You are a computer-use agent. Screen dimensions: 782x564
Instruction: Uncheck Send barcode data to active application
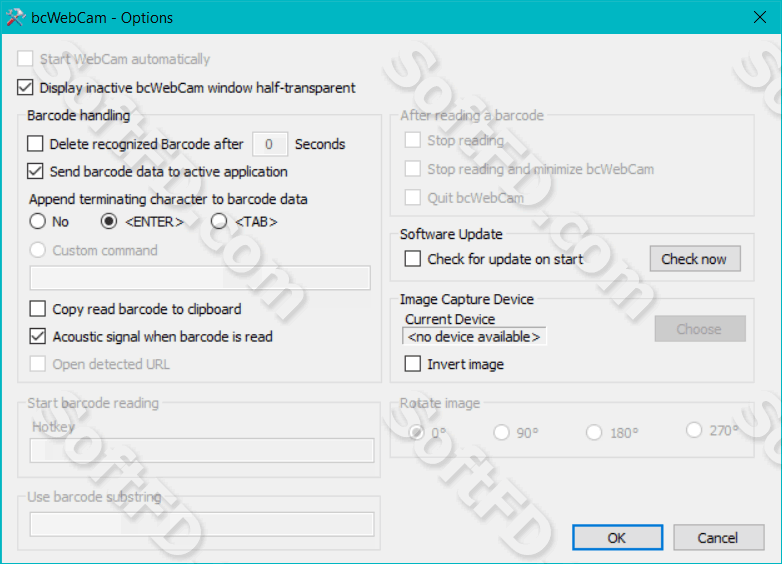coord(35,172)
